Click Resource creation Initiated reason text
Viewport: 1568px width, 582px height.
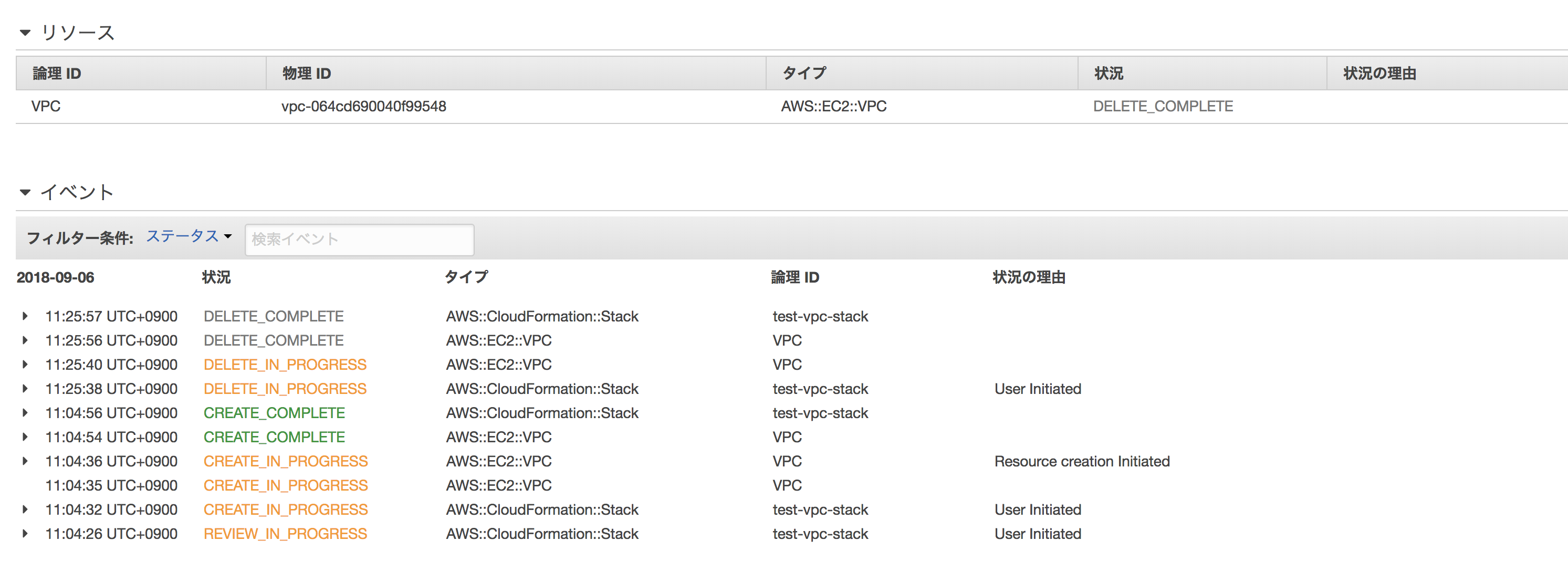[x=1082, y=462]
